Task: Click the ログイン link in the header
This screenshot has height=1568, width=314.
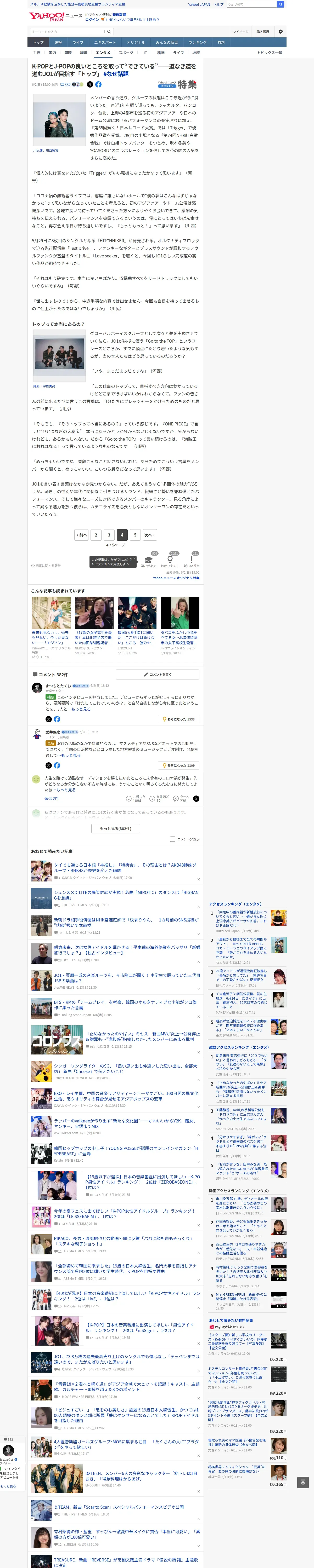Action: pos(92,20)
